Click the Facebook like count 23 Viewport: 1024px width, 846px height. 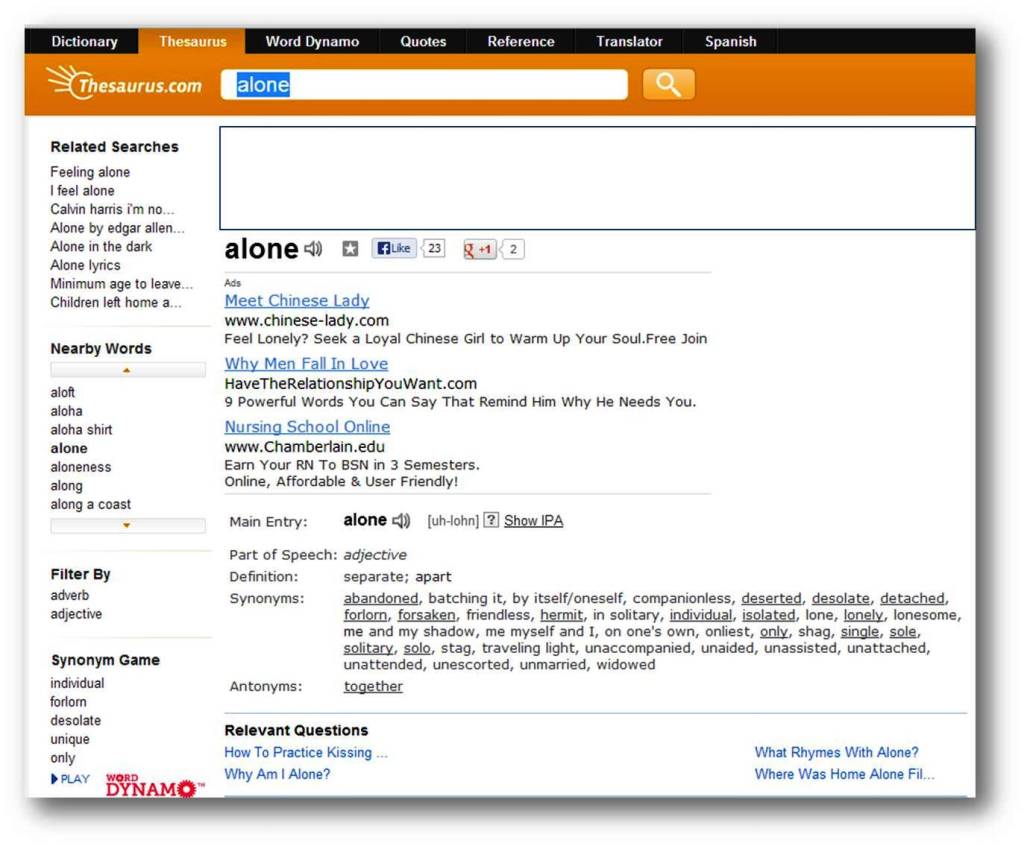(434, 248)
